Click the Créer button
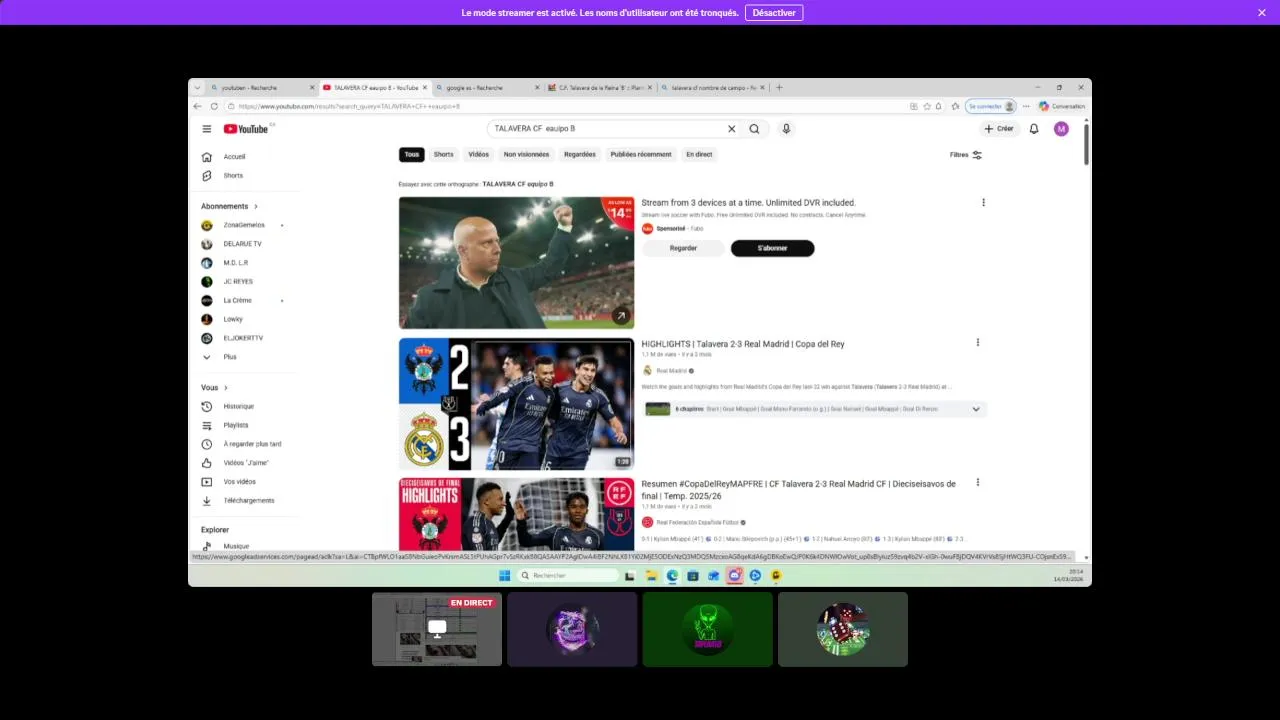This screenshot has width=1280, height=720. coord(998,129)
